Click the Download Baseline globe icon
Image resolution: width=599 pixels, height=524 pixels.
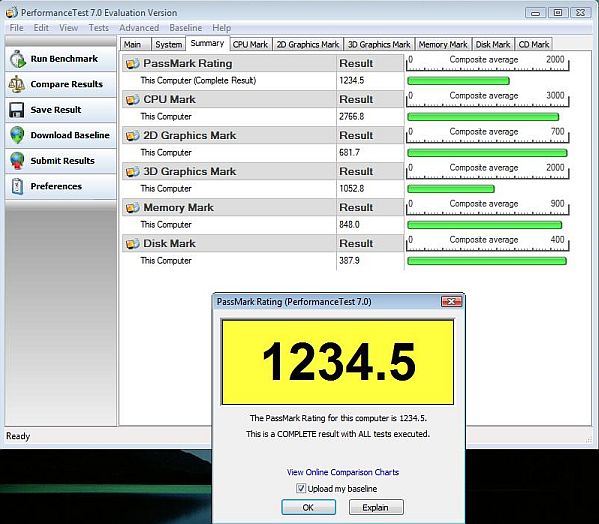click(17, 135)
